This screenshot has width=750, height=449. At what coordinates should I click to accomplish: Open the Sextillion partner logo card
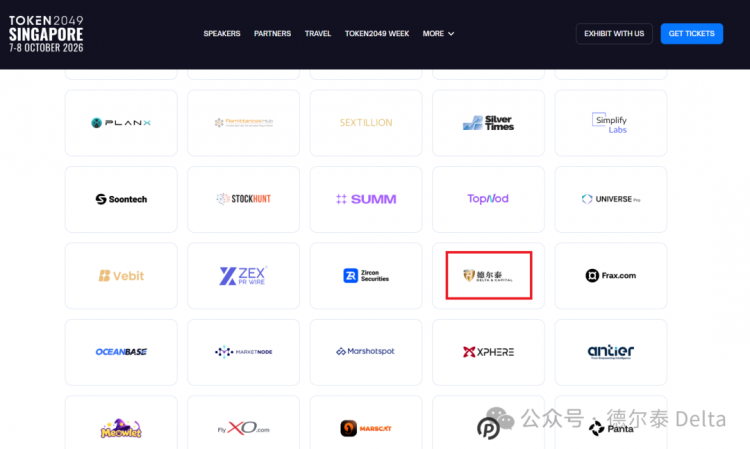coord(366,123)
